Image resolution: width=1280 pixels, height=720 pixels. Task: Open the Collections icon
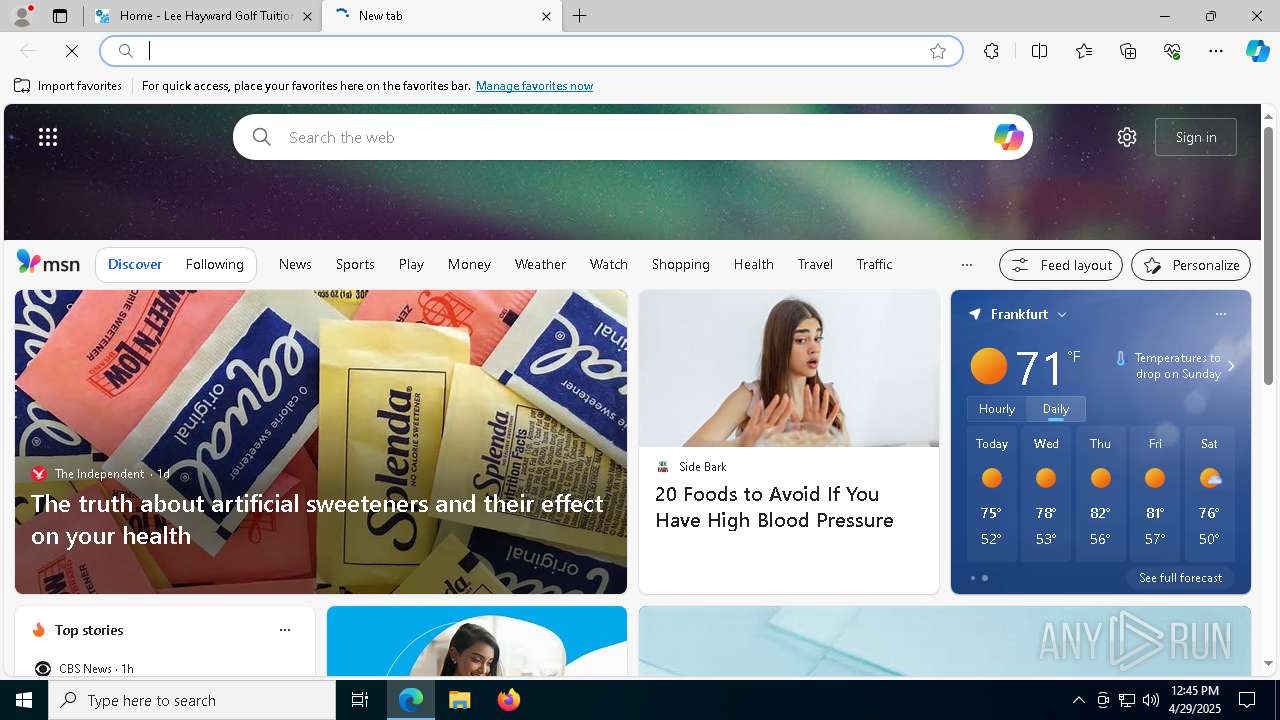coord(1128,51)
